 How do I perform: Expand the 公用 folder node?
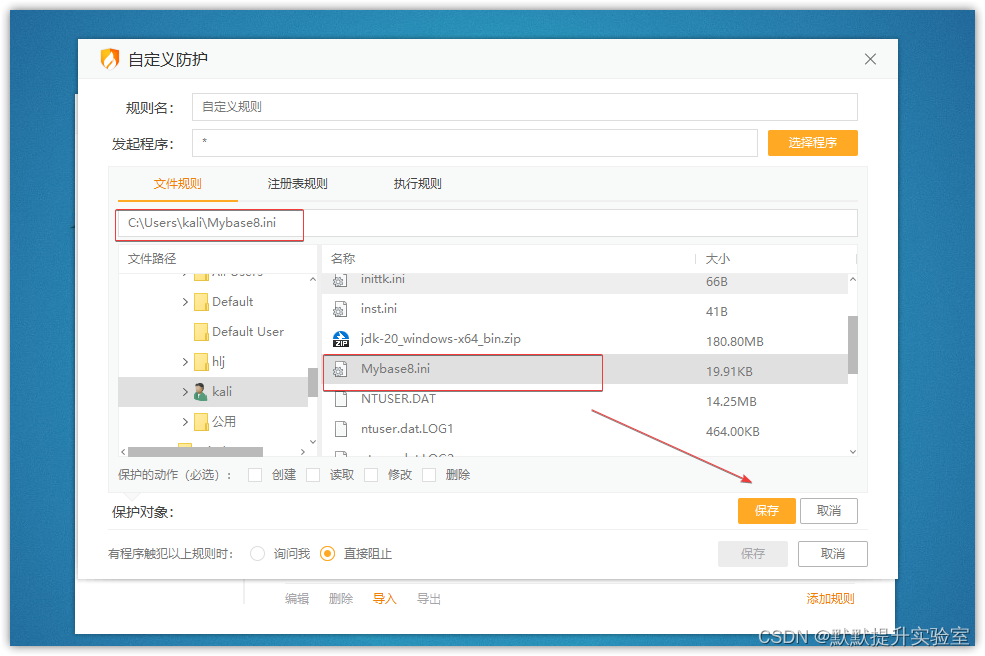point(185,422)
